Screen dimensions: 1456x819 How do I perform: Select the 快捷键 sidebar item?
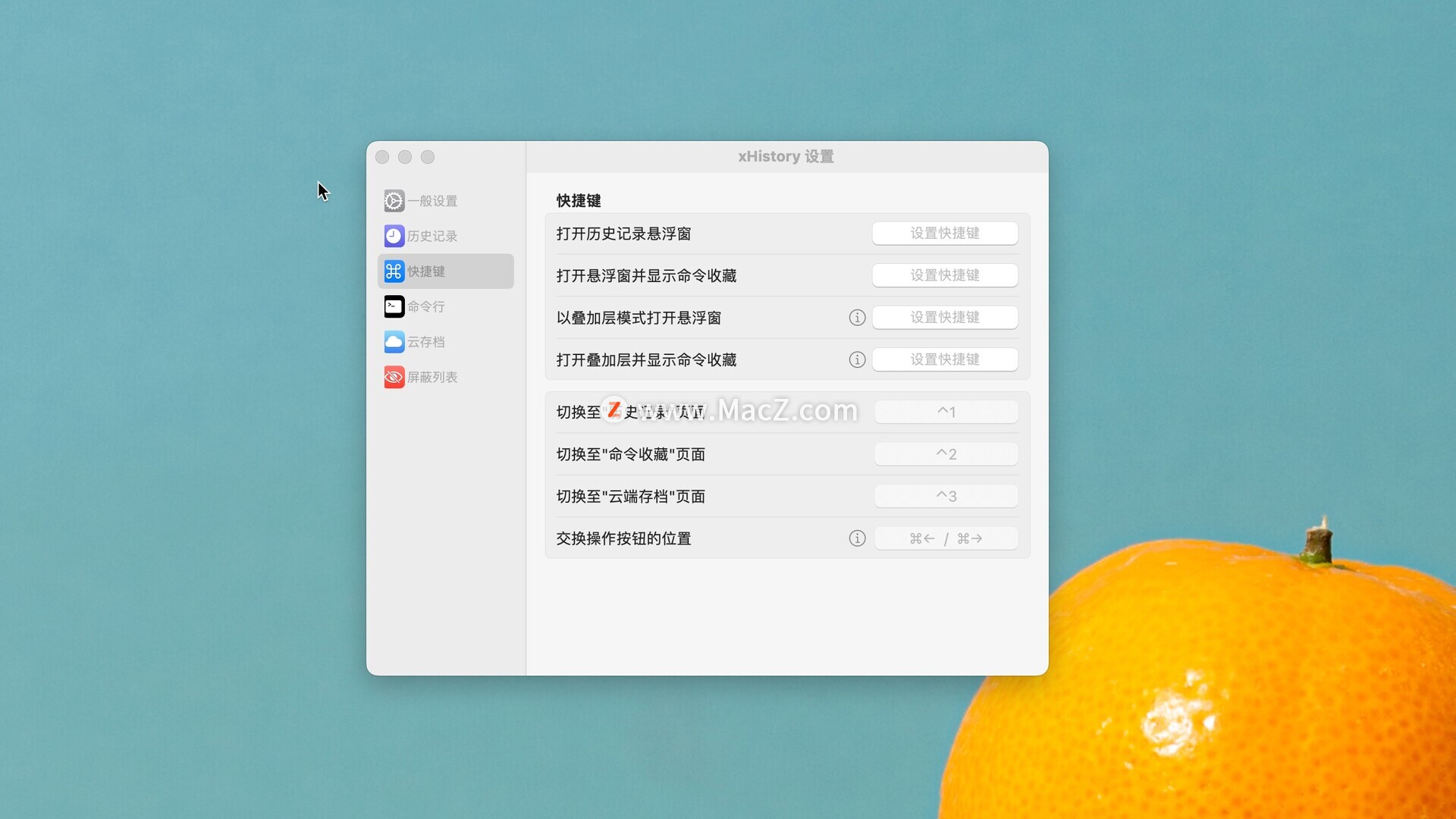point(446,271)
